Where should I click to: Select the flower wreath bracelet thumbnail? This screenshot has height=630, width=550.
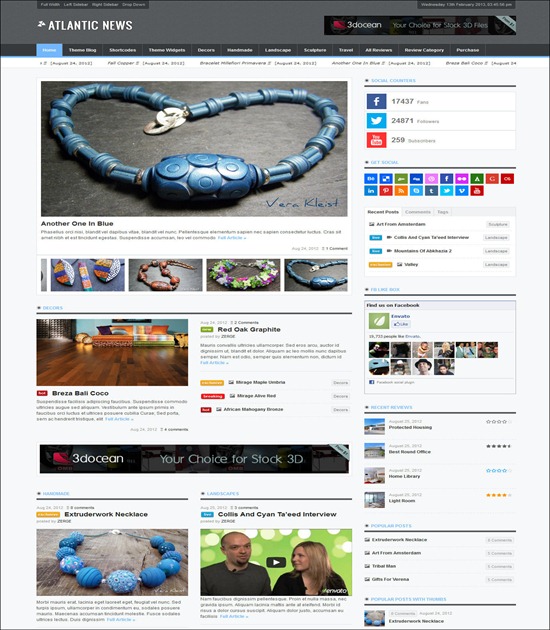coord(243,275)
